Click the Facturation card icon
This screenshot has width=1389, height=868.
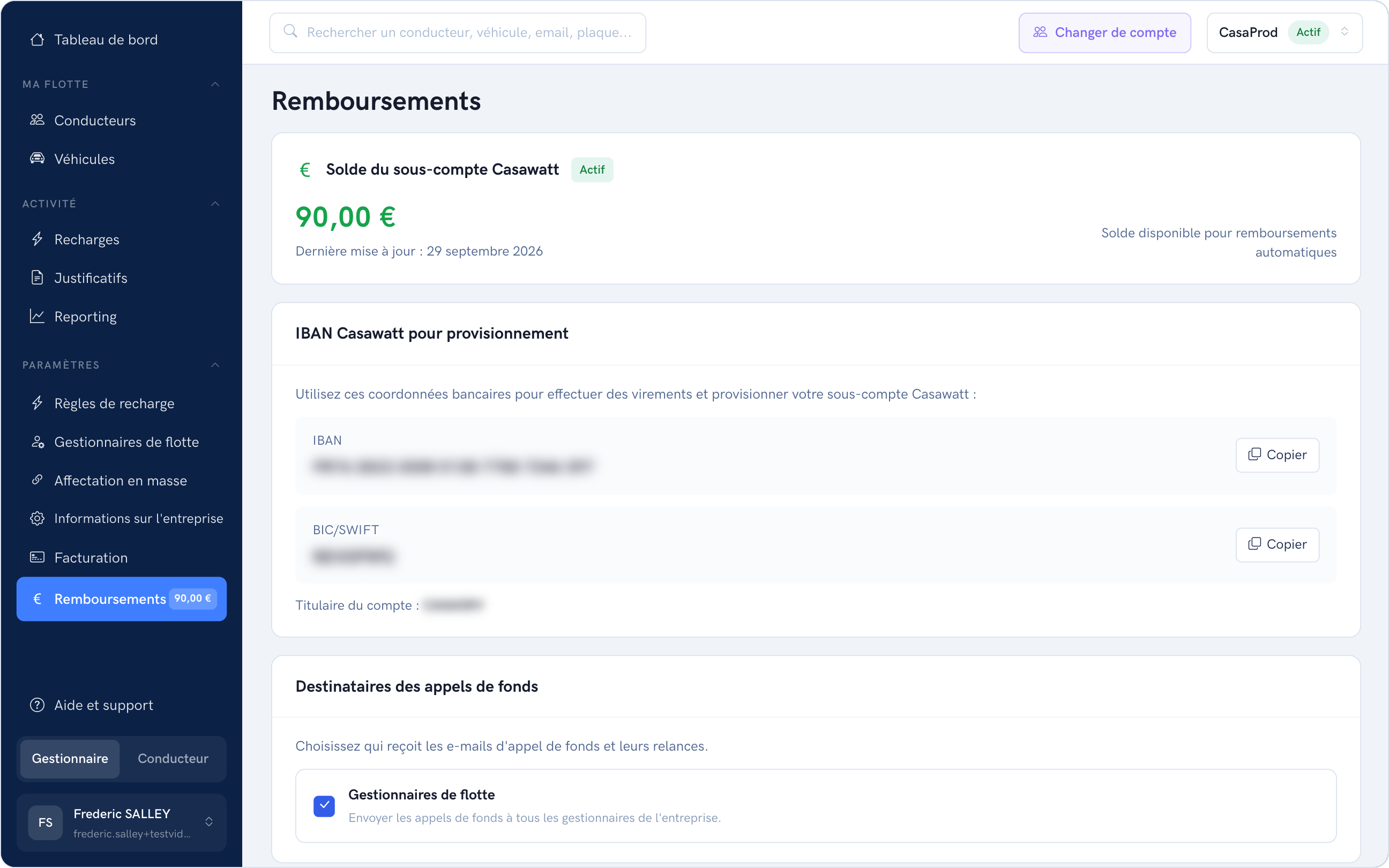[x=38, y=557]
